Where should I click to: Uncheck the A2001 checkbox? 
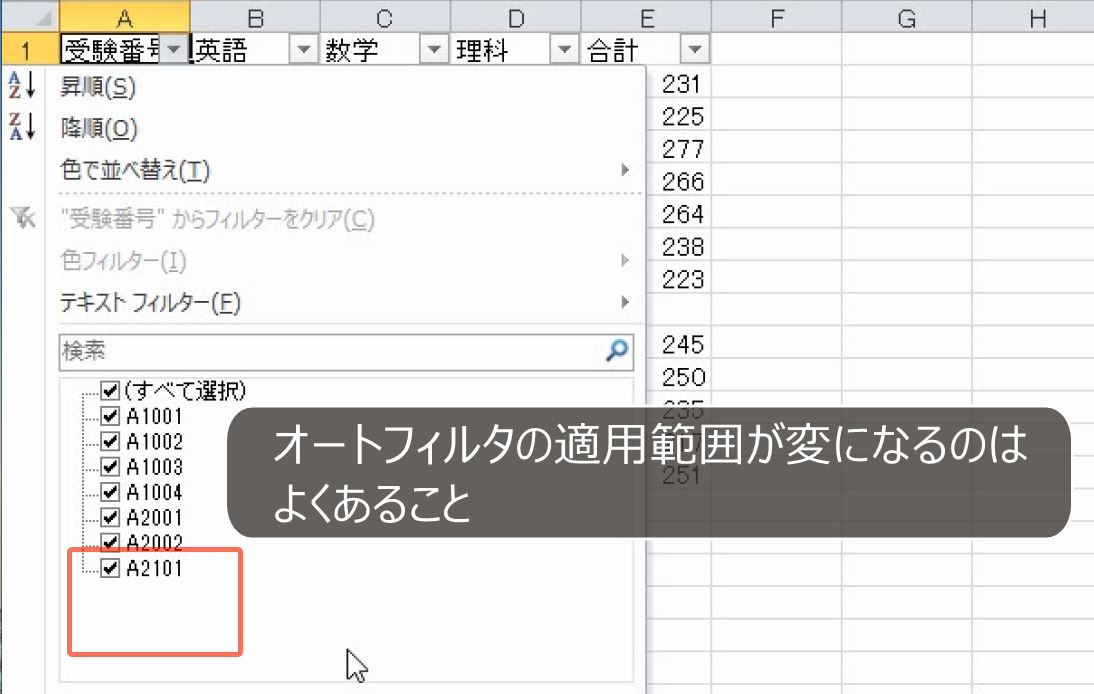[110, 517]
